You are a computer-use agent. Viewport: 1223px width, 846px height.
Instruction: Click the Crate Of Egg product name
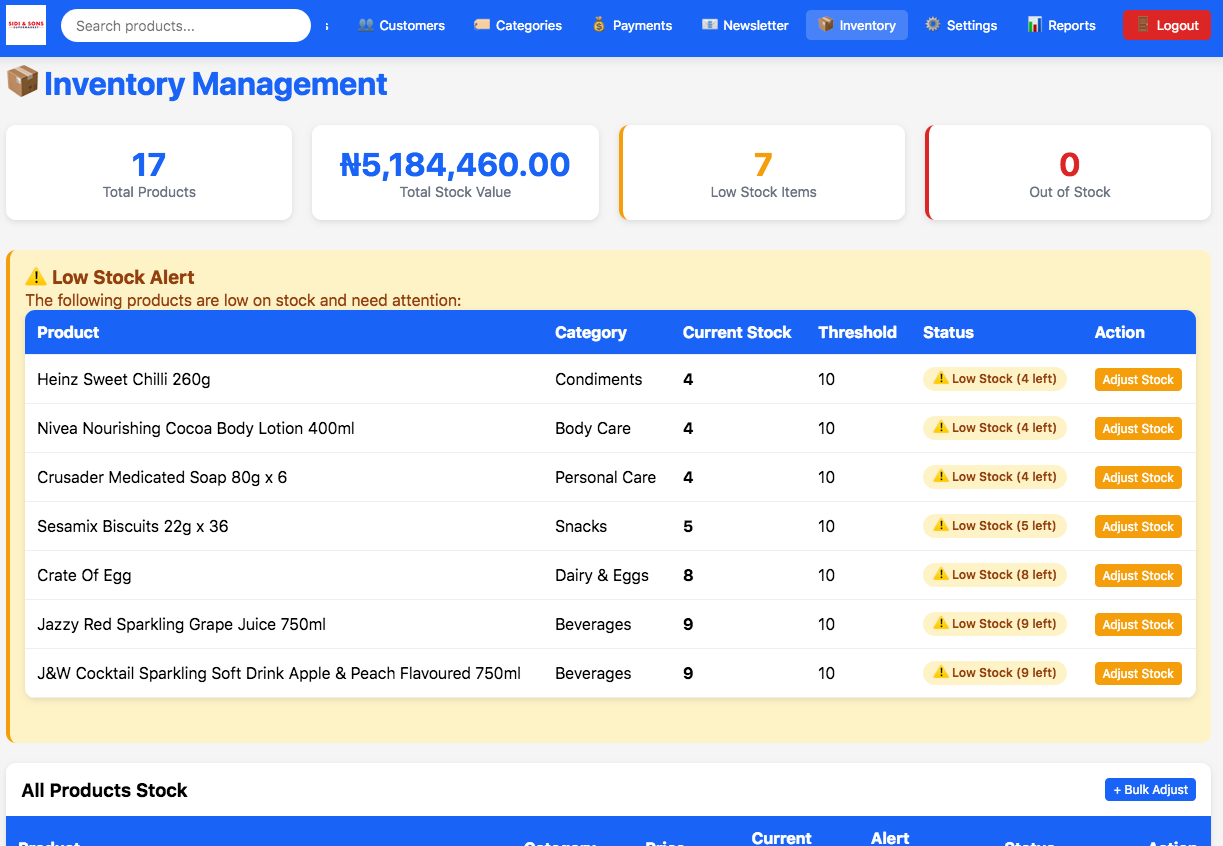coord(84,575)
